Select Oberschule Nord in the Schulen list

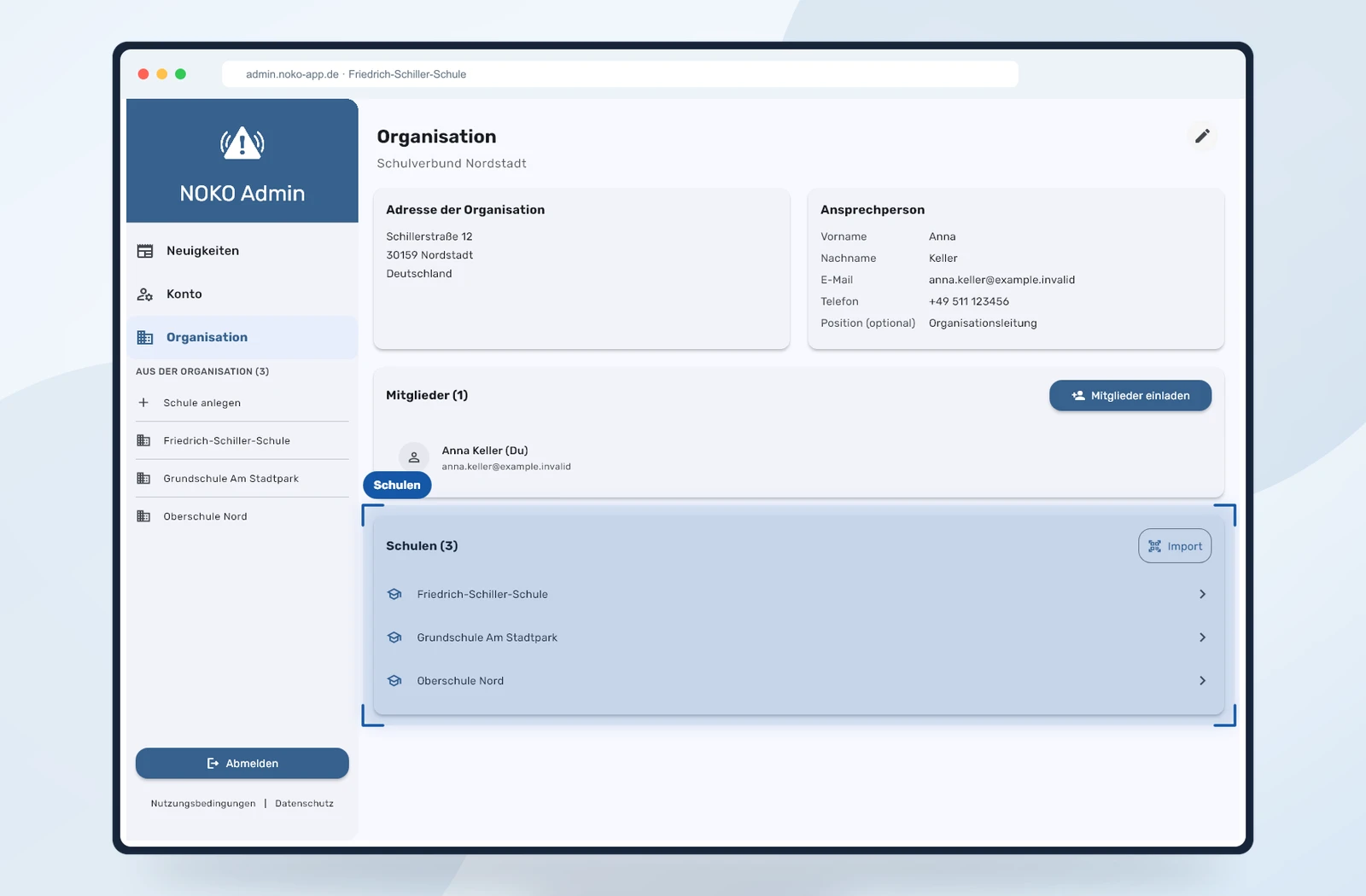point(798,681)
